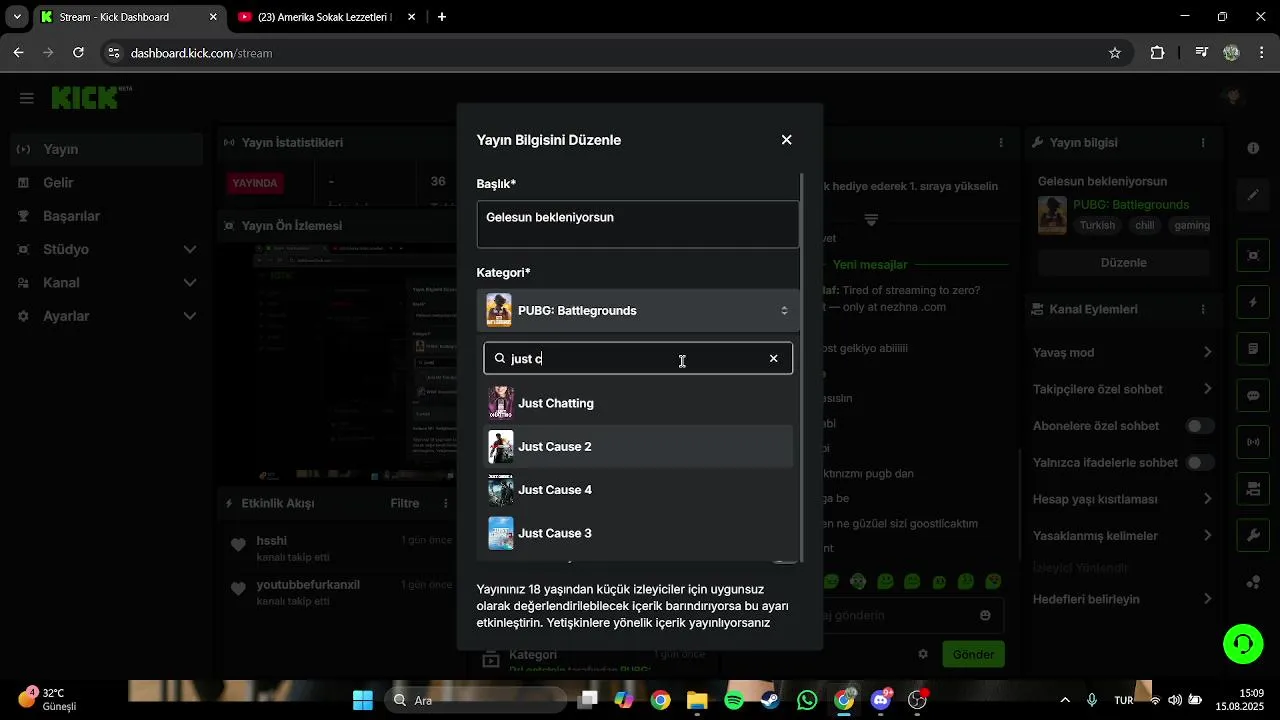Click the pencil edit icon in right sidebar

(1253, 195)
